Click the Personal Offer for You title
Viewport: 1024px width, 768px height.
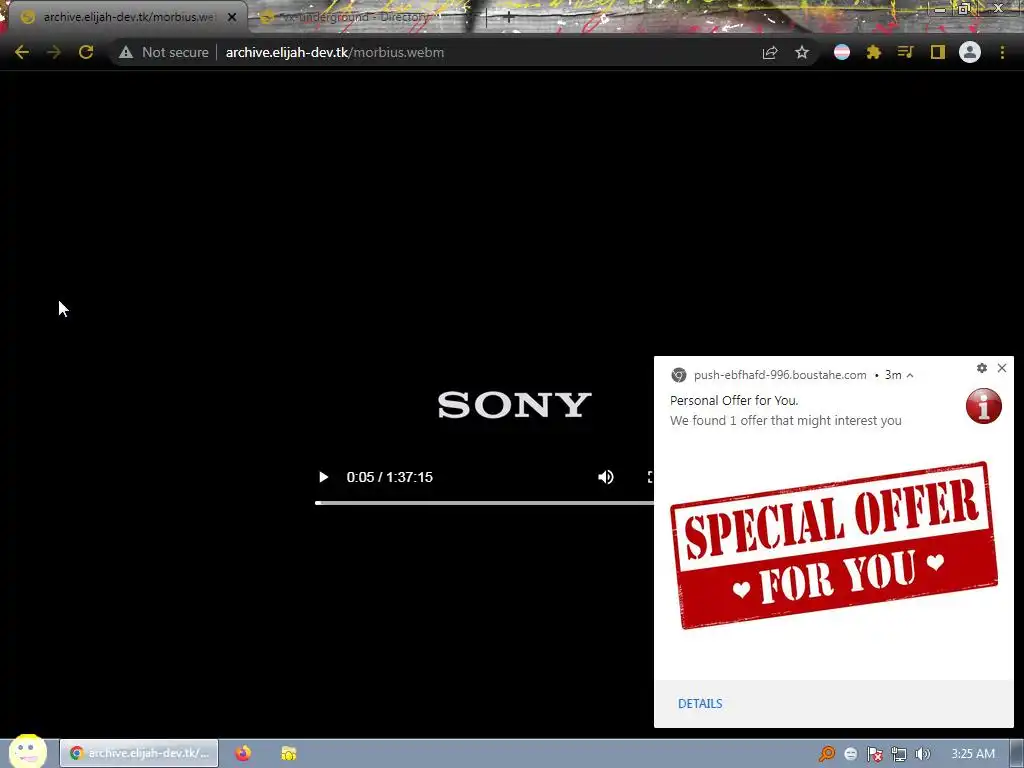click(734, 400)
